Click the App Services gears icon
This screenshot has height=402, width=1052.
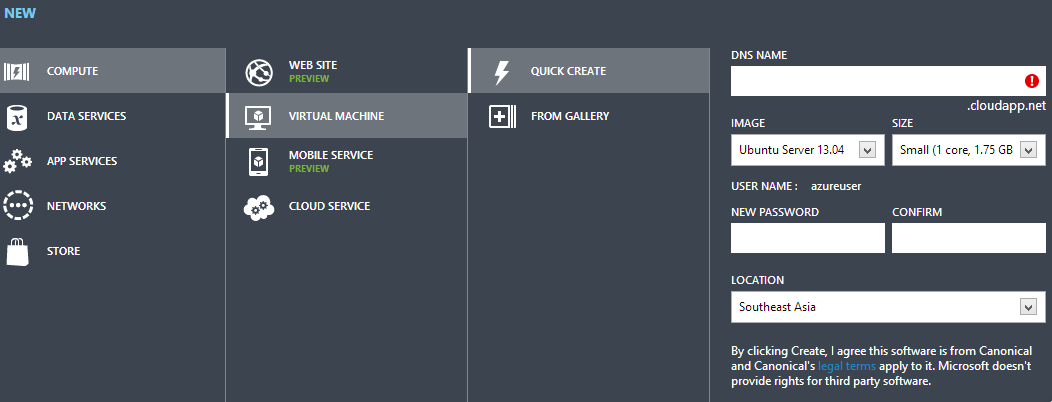[x=17, y=161]
